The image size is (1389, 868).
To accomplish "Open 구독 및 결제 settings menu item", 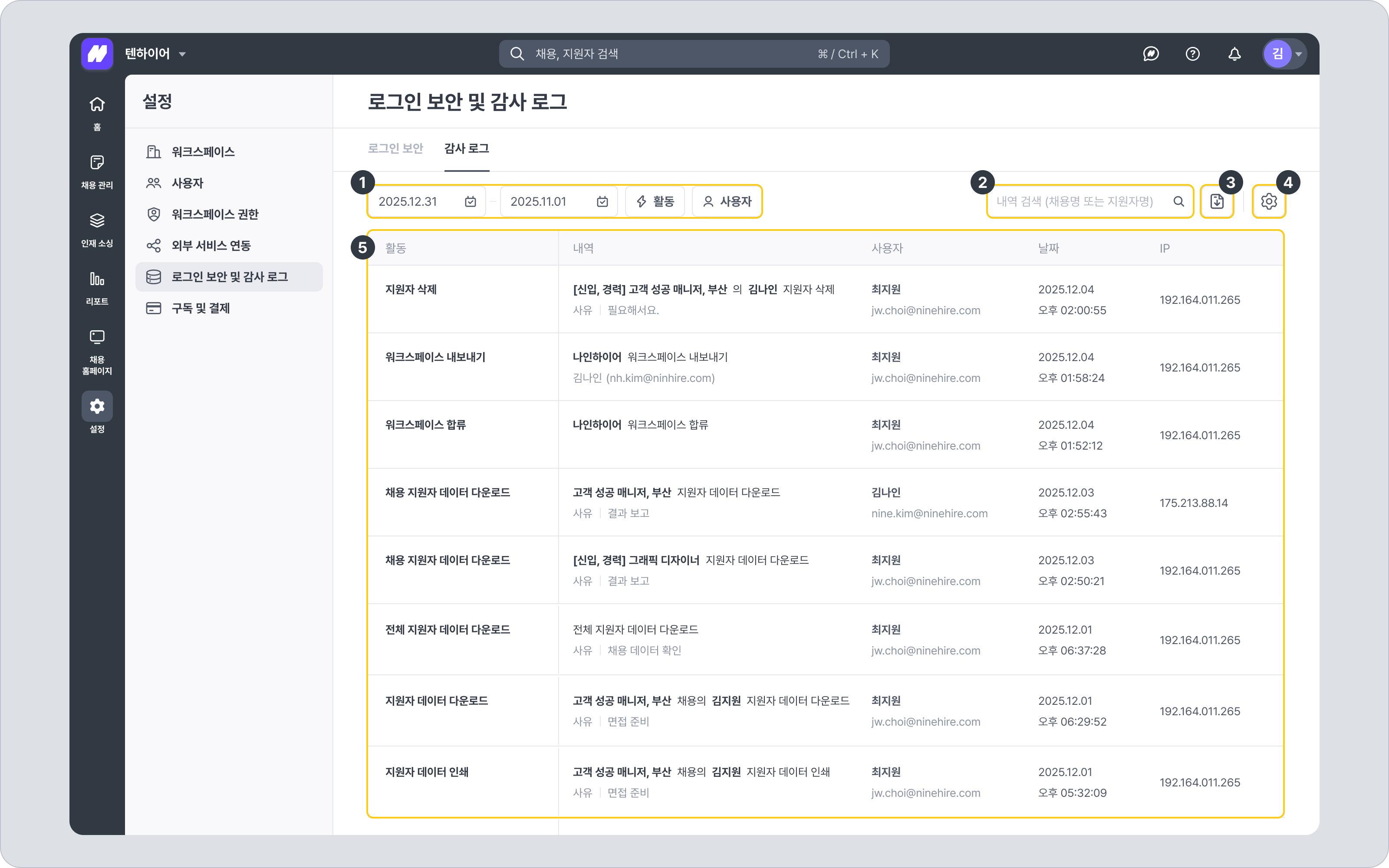I will pyautogui.click(x=200, y=309).
